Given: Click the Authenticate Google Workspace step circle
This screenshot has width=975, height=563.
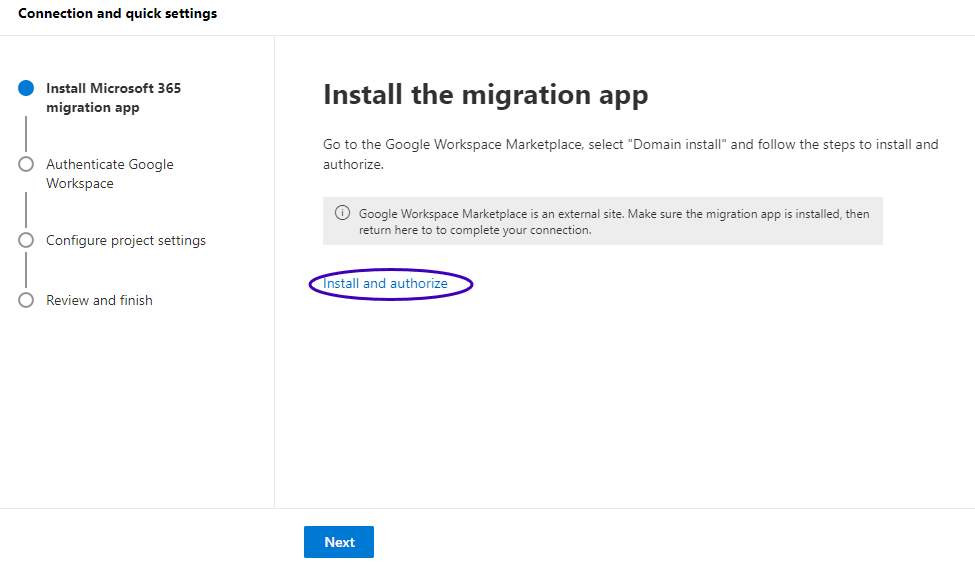Looking at the screenshot, I should [x=26, y=165].
